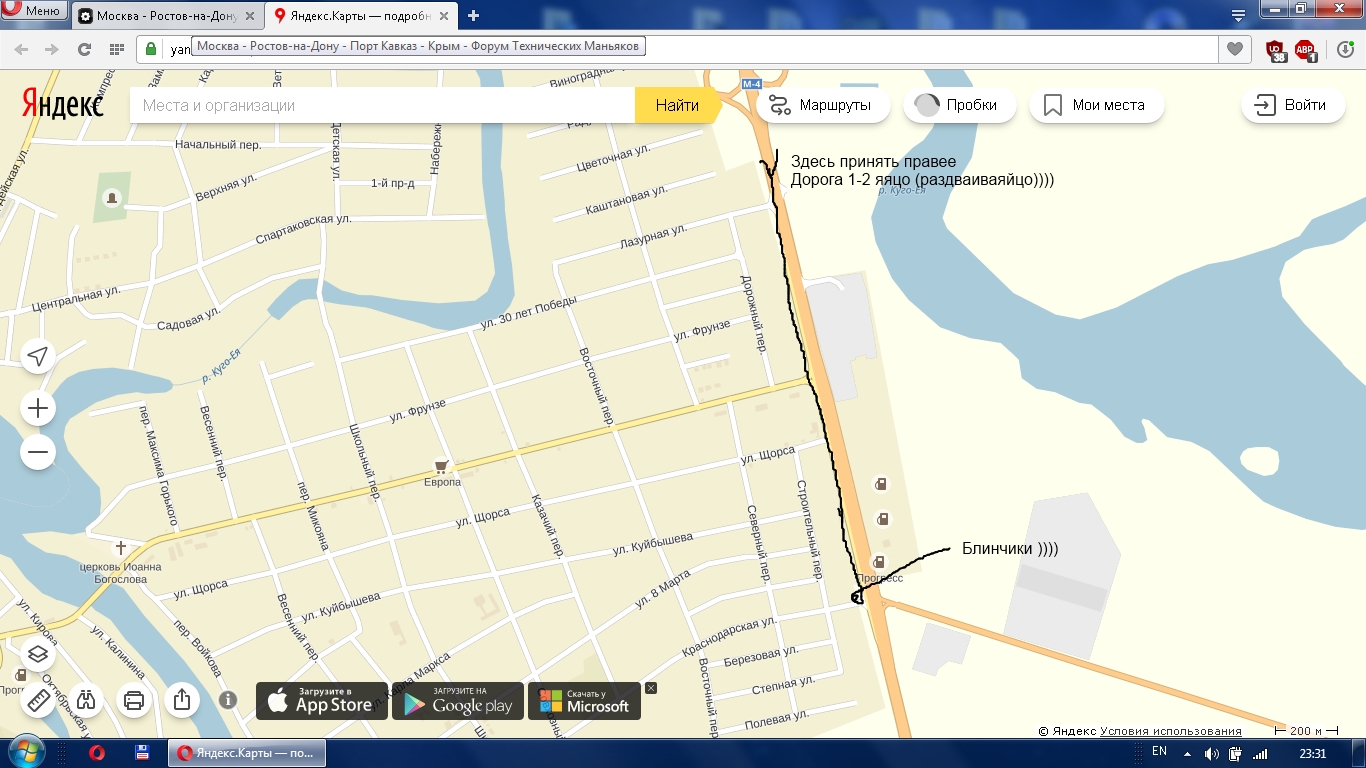Focus the Места и организации search field
This screenshot has width=1366, height=768.
(380, 105)
